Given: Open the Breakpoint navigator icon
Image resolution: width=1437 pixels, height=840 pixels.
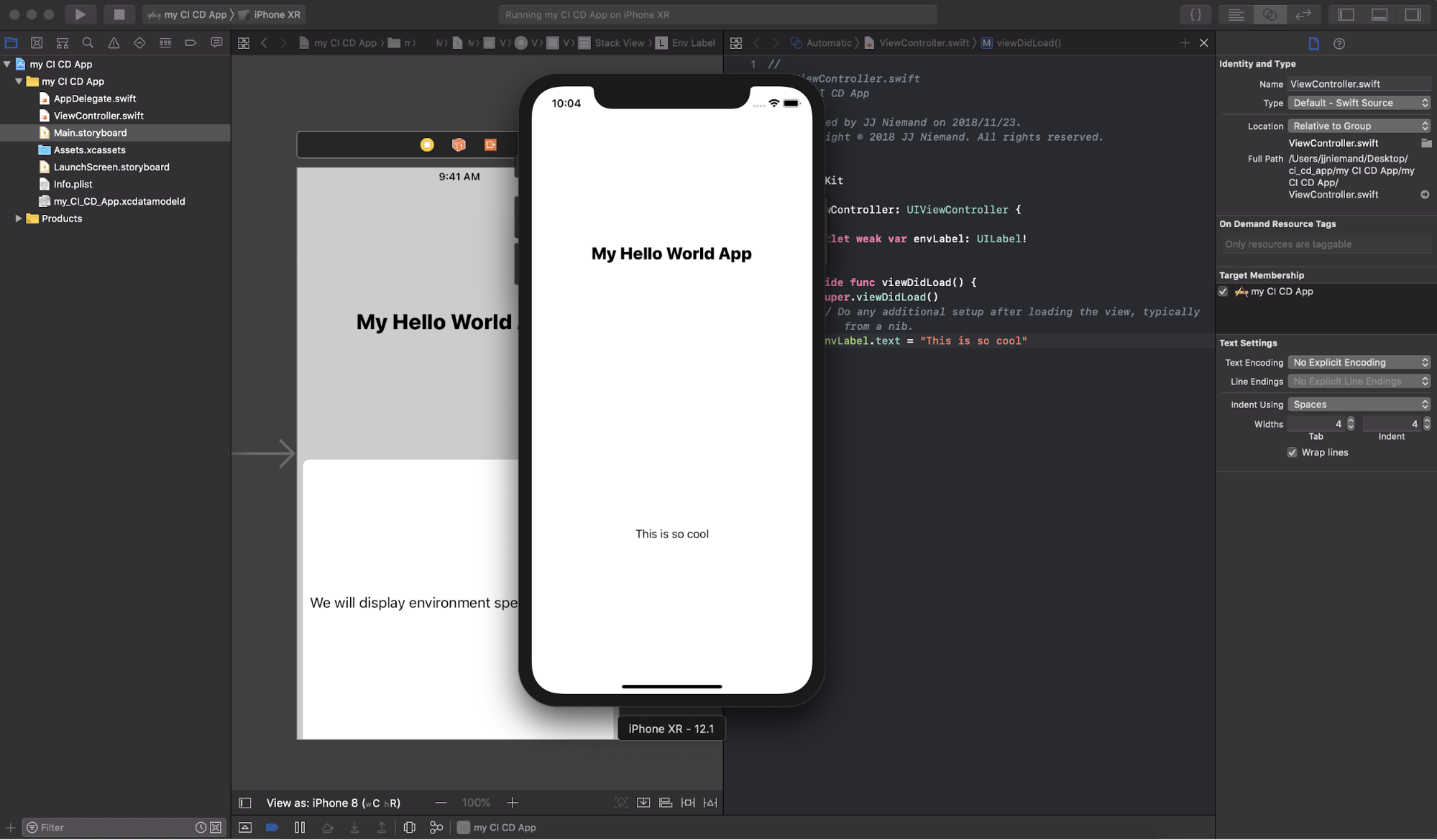Looking at the screenshot, I should 190,43.
